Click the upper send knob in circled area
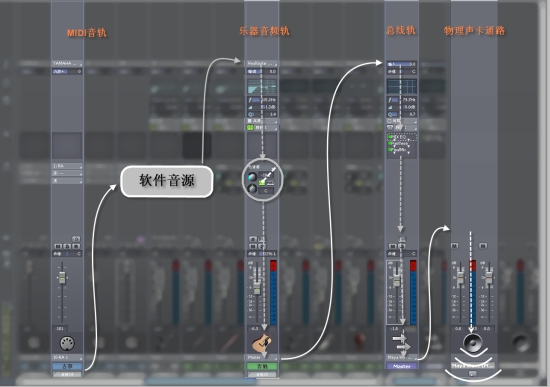550x387 pixels. [x=252, y=176]
